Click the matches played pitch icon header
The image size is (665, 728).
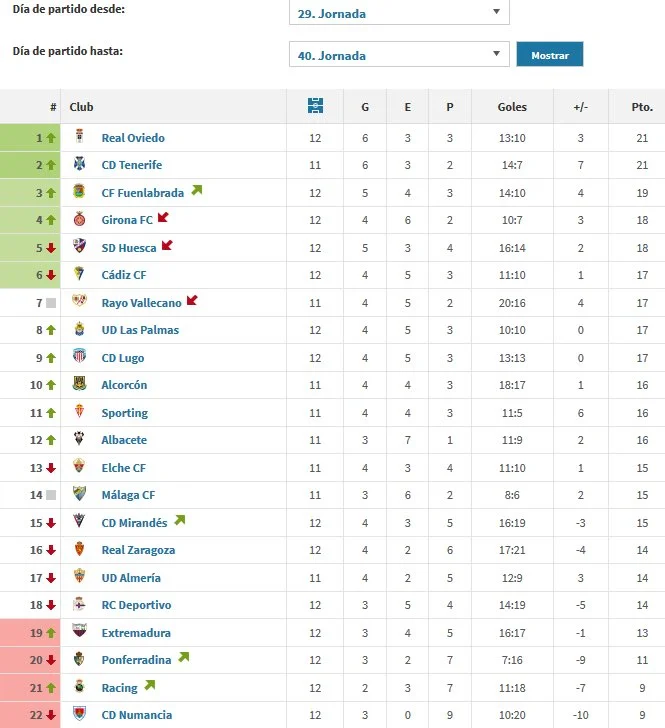[315, 107]
